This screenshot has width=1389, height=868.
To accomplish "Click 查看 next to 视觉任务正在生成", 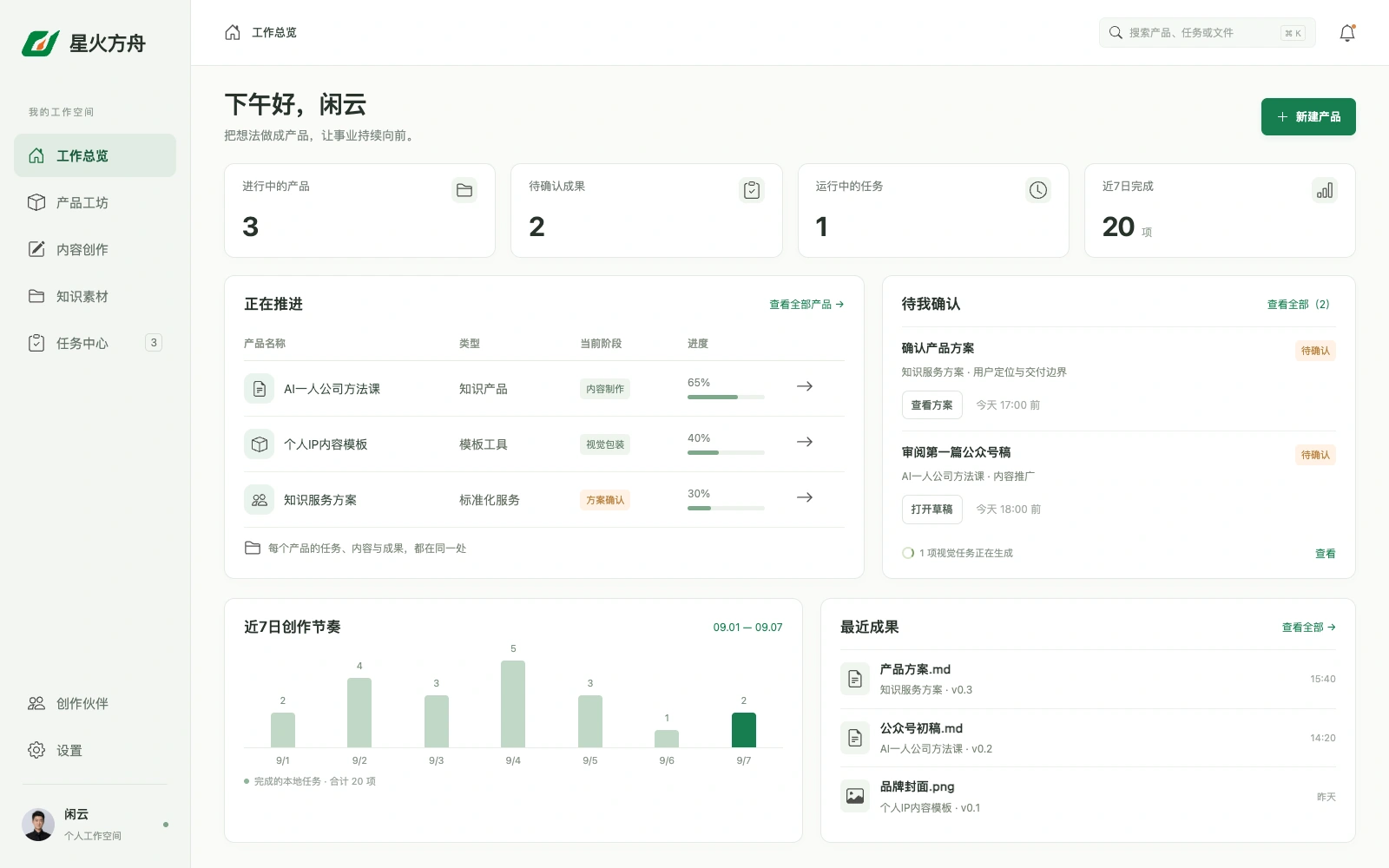I will [1326, 554].
